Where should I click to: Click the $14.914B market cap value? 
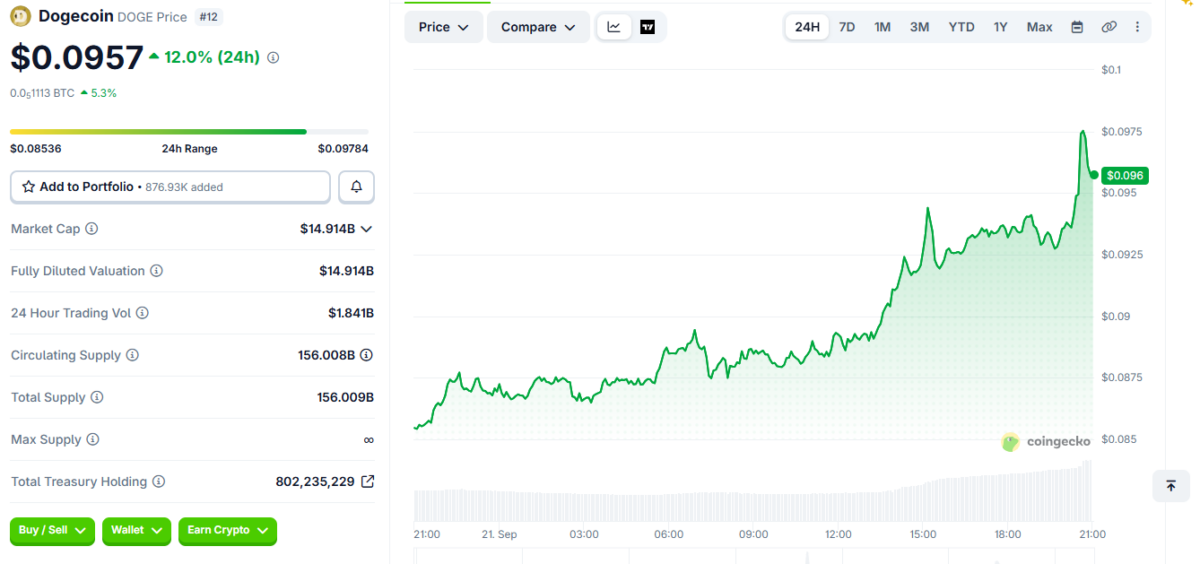327,229
